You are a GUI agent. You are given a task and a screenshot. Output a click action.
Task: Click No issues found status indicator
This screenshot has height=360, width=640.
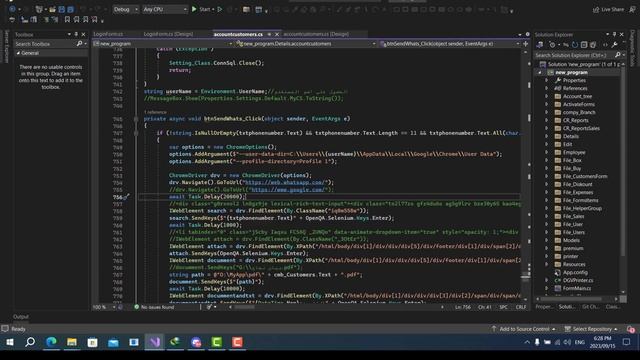coord(154,307)
